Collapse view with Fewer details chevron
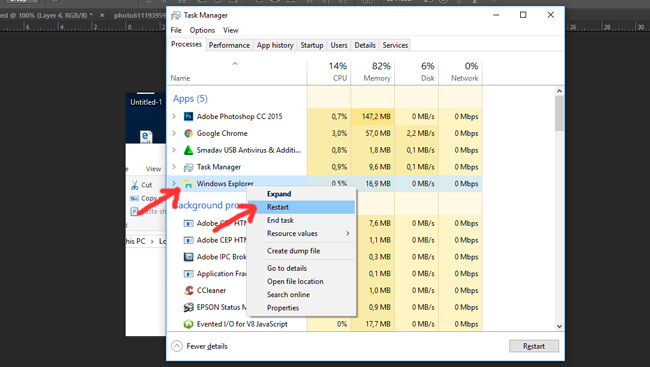 (x=177, y=346)
